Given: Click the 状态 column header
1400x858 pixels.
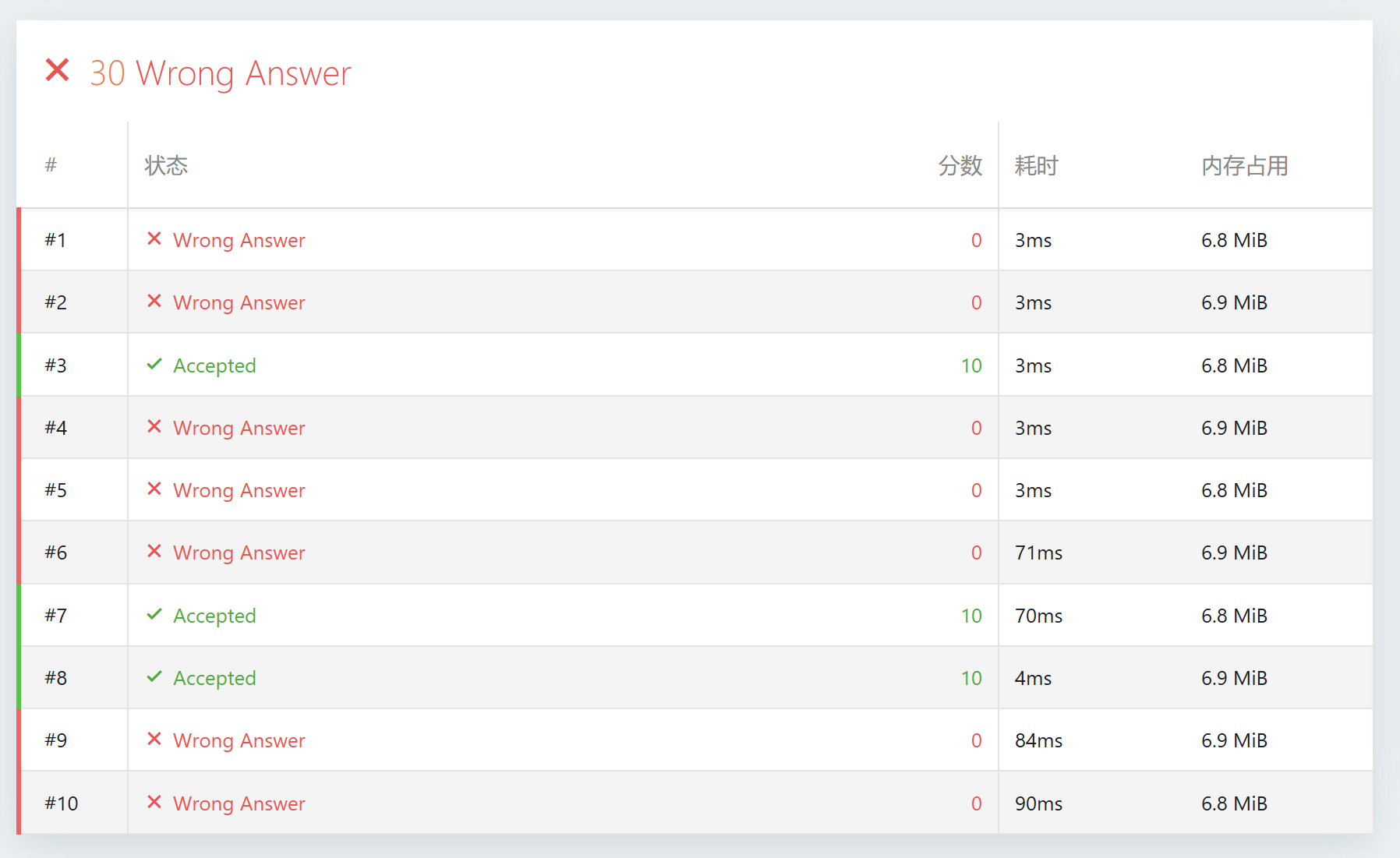Looking at the screenshot, I should pos(166,165).
